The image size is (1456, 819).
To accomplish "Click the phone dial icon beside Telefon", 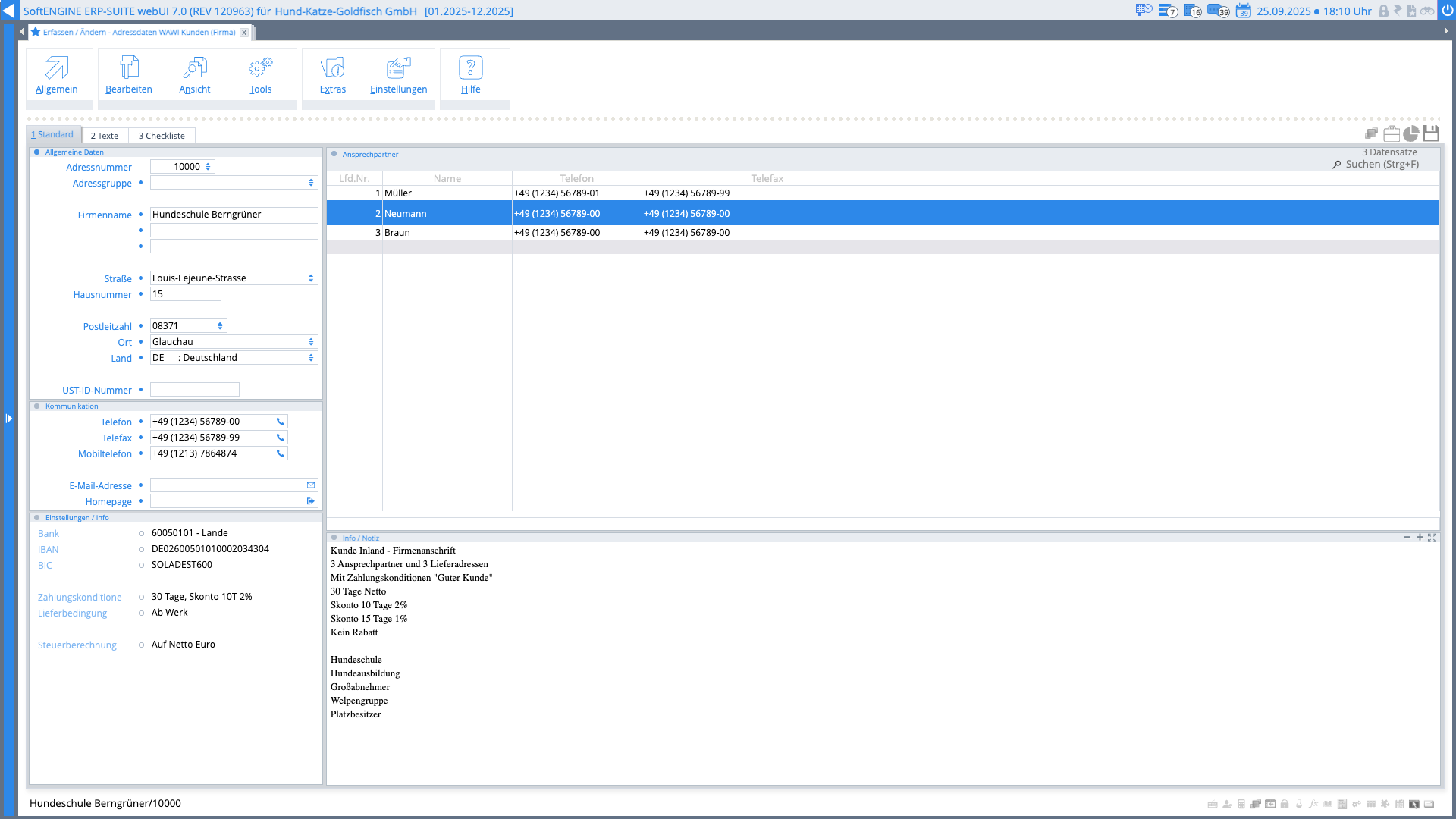I will pos(281,422).
